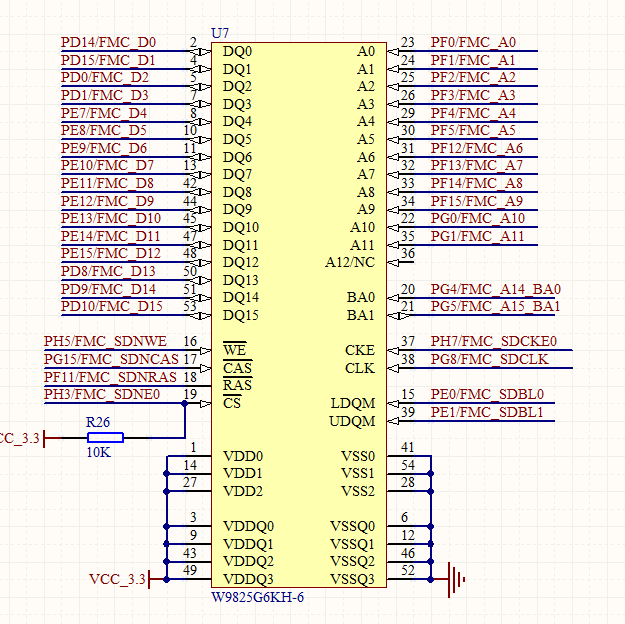Screen dimensions: 625x624
Task: Click net label PF11/FMC_SDNRAS
Action: click(x=110, y=377)
